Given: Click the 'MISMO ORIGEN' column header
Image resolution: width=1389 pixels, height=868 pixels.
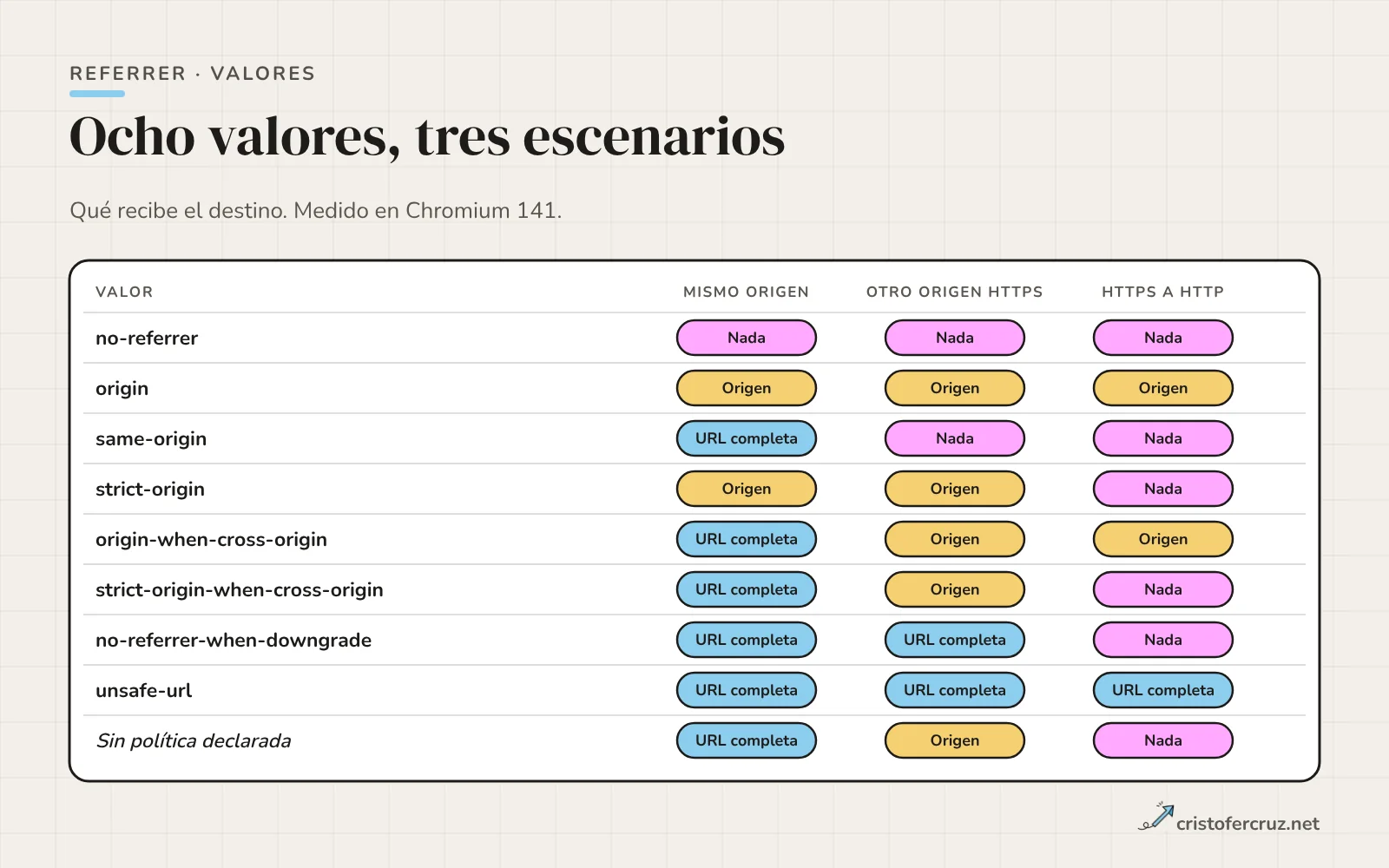Looking at the screenshot, I should (746, 292).
